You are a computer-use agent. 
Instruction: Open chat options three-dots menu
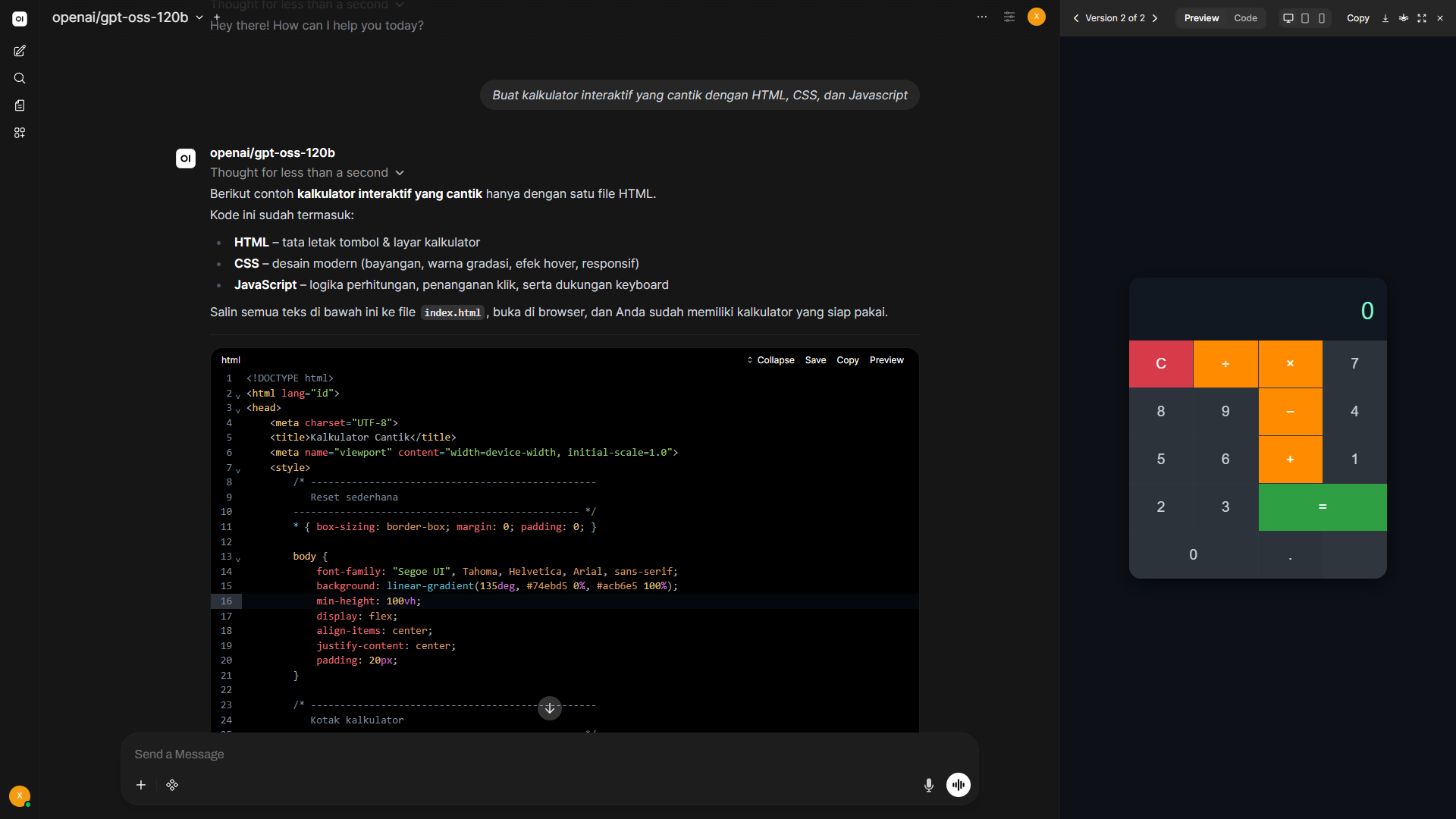(x=982, y=17)
